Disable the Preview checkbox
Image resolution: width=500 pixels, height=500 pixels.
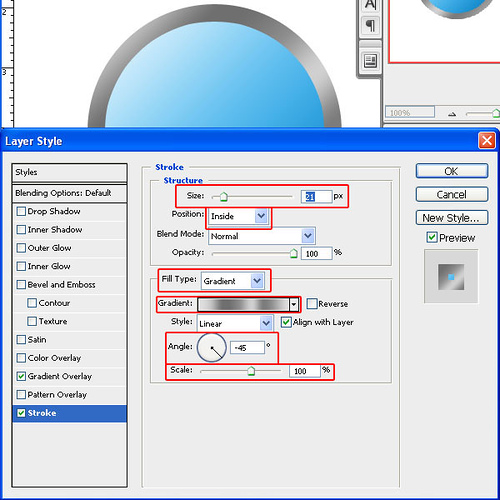pos(432,237)
